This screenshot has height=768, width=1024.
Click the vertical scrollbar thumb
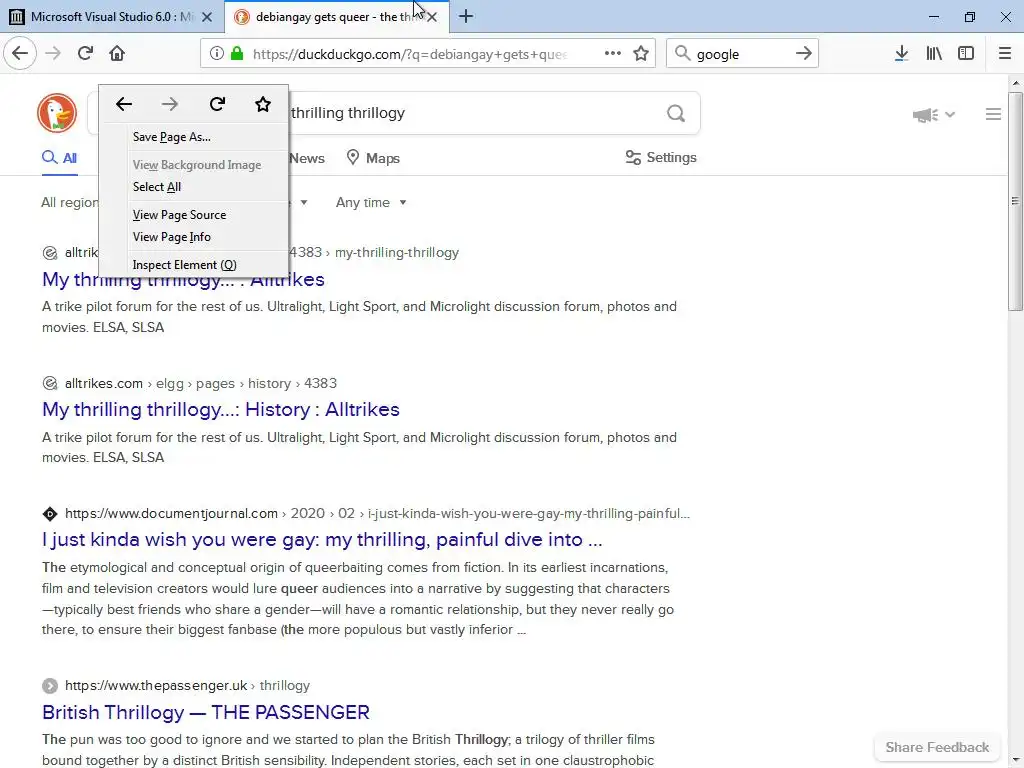point(1016,201)
